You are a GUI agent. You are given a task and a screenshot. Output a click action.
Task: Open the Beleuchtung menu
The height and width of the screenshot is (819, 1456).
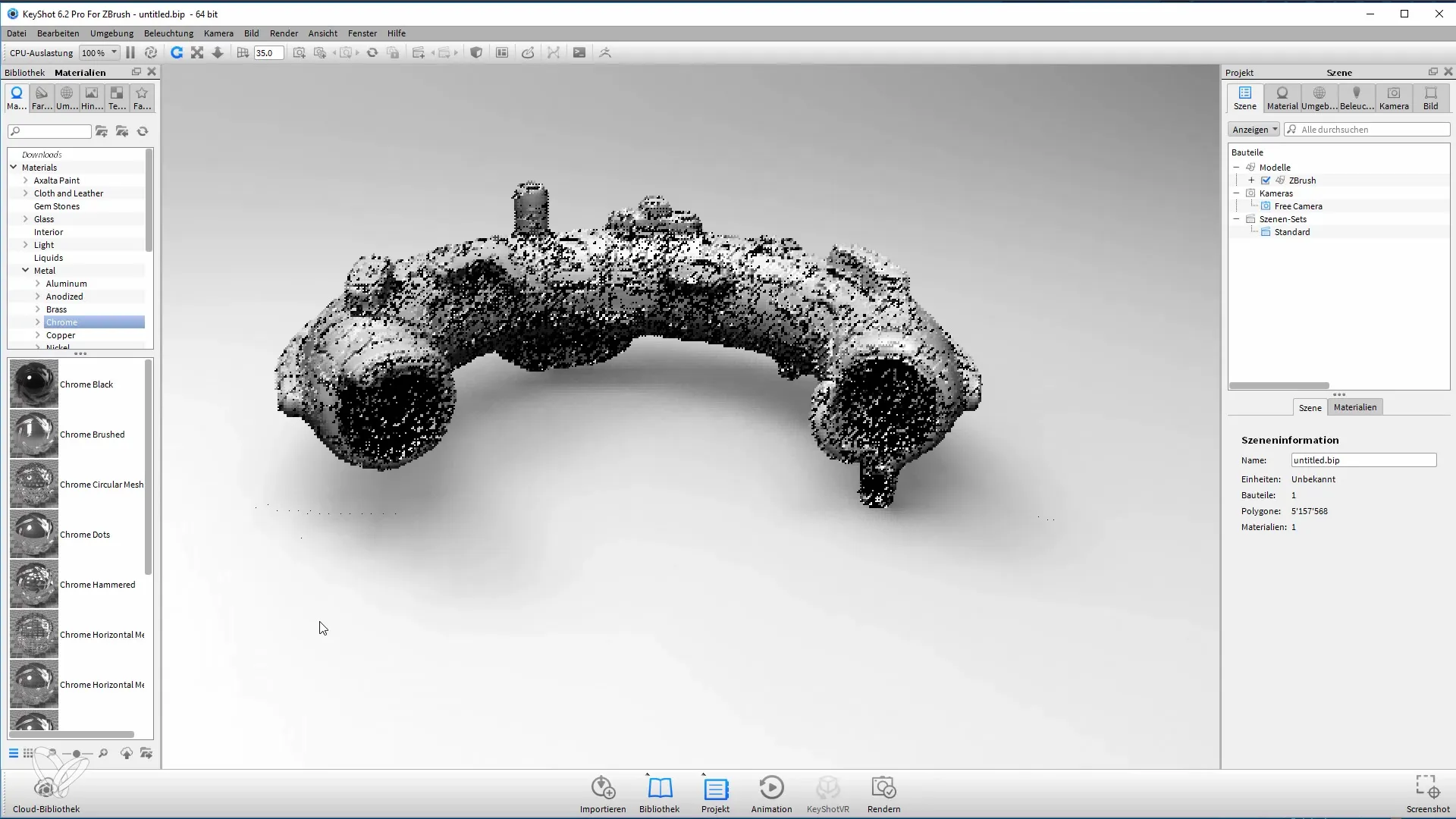click(168, 33)
